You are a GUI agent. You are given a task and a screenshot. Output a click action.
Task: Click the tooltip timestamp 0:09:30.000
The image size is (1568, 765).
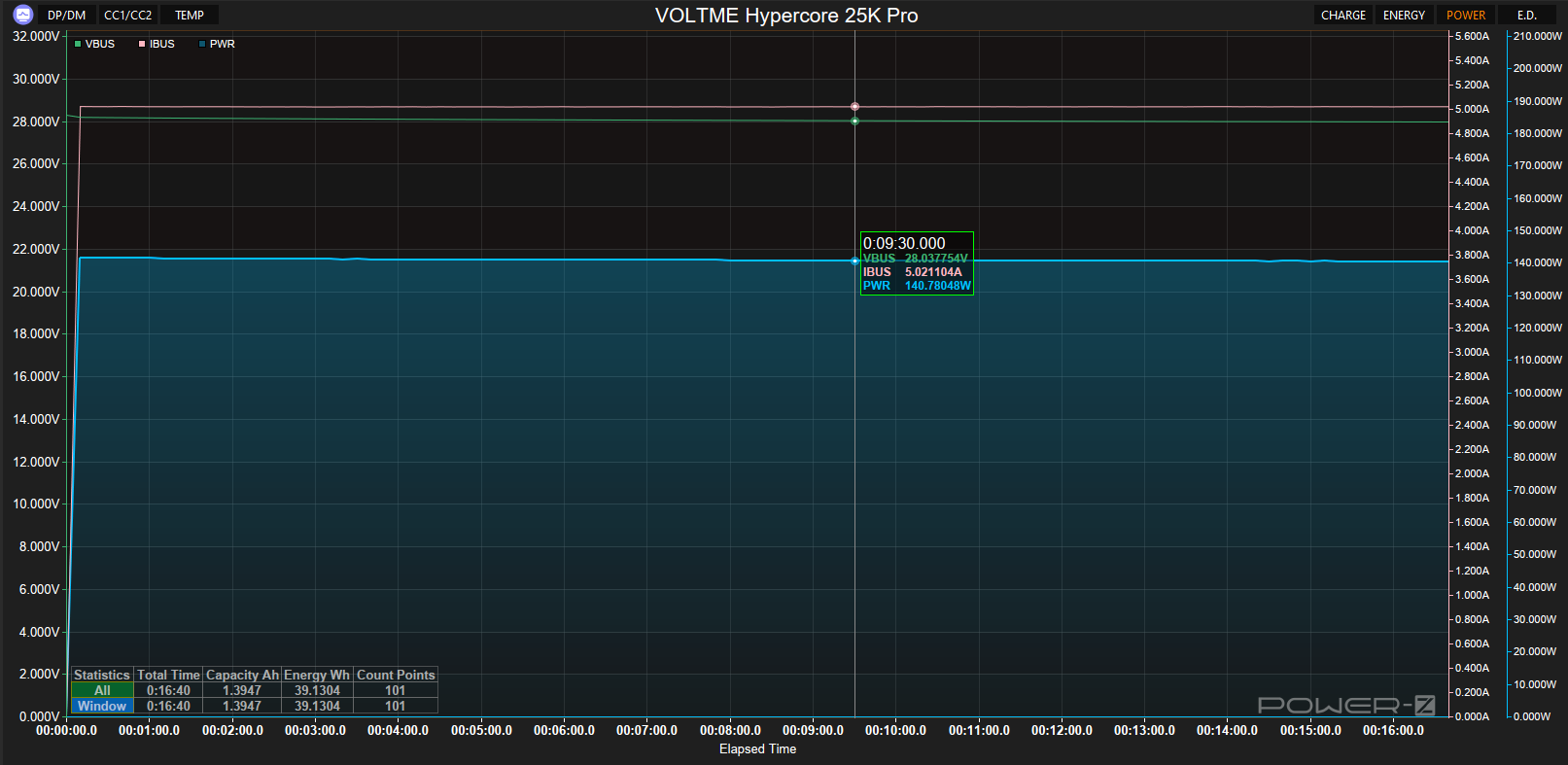904,243
